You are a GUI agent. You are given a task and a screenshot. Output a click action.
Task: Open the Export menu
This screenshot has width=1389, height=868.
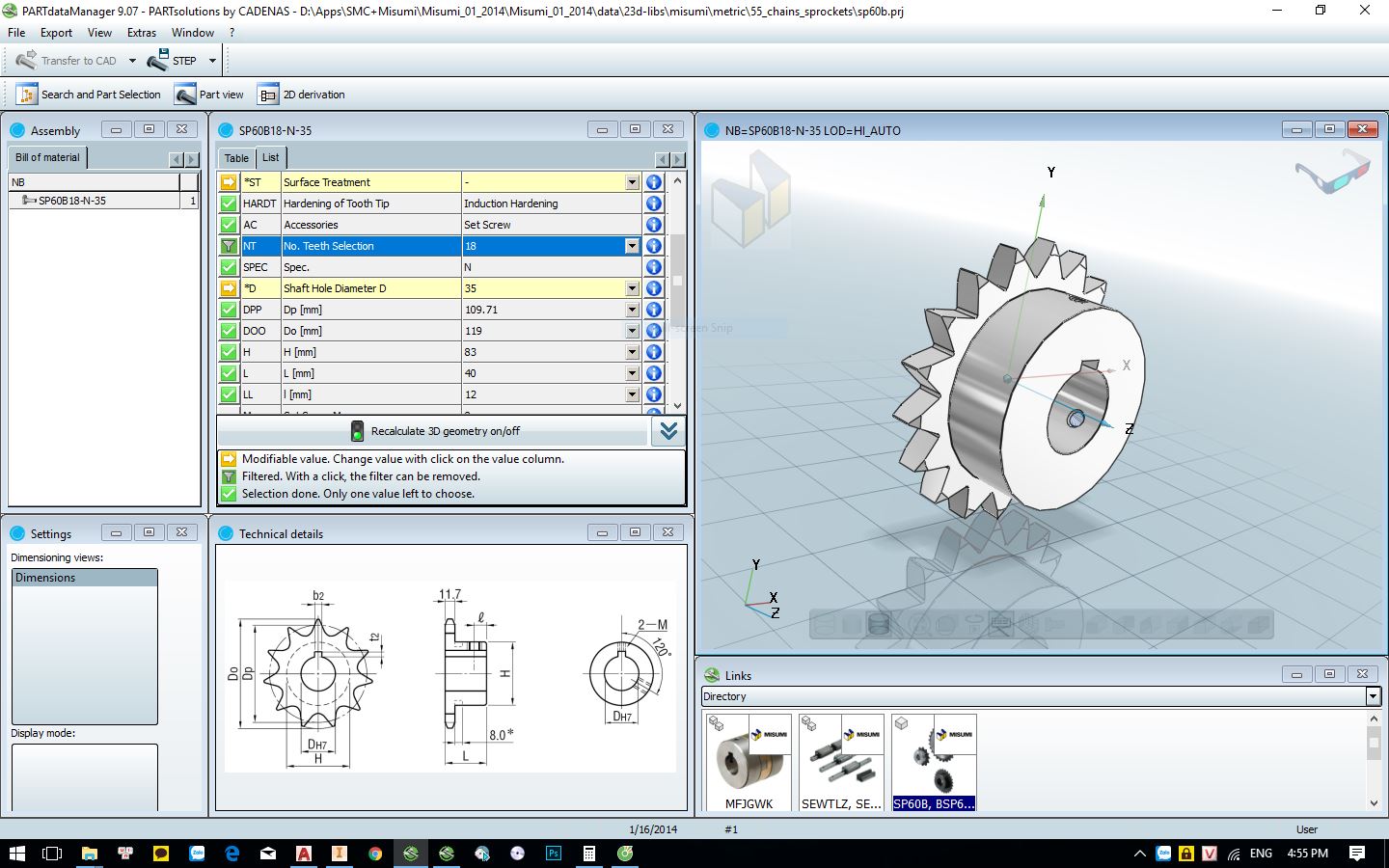pyautogui.click(x=56, y=33)
